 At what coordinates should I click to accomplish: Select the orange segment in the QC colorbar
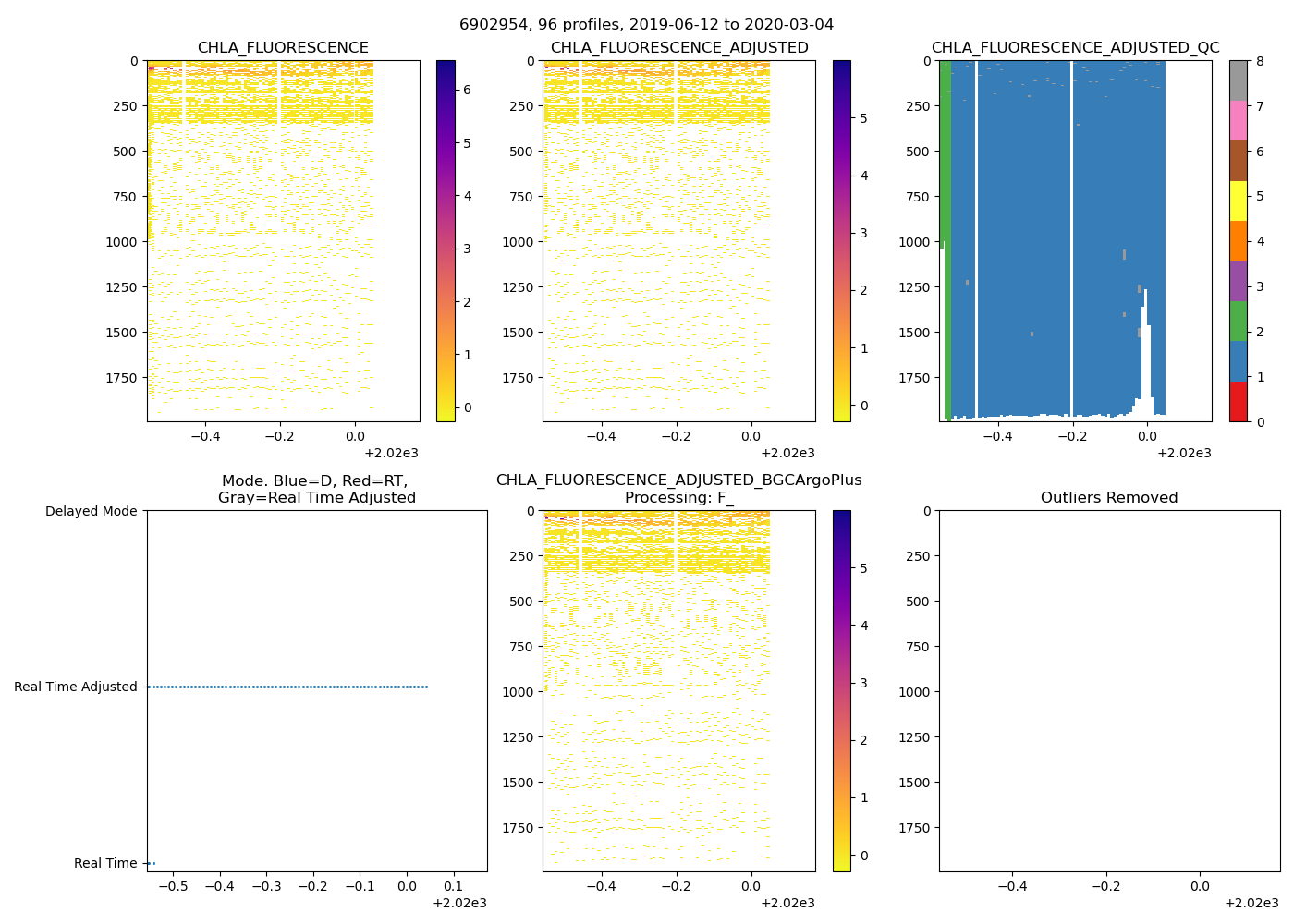click(1238, 241)
